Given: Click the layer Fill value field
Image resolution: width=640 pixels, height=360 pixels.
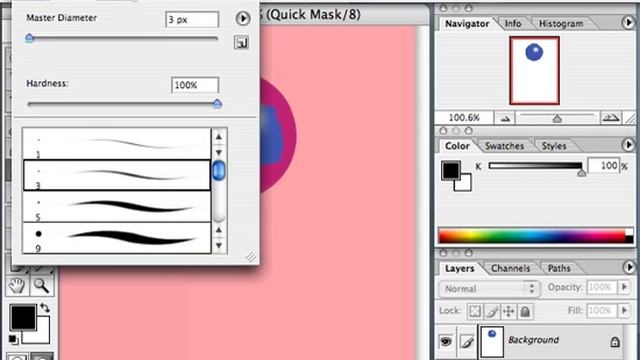Looking at the screenshot, I should point(602,311).
